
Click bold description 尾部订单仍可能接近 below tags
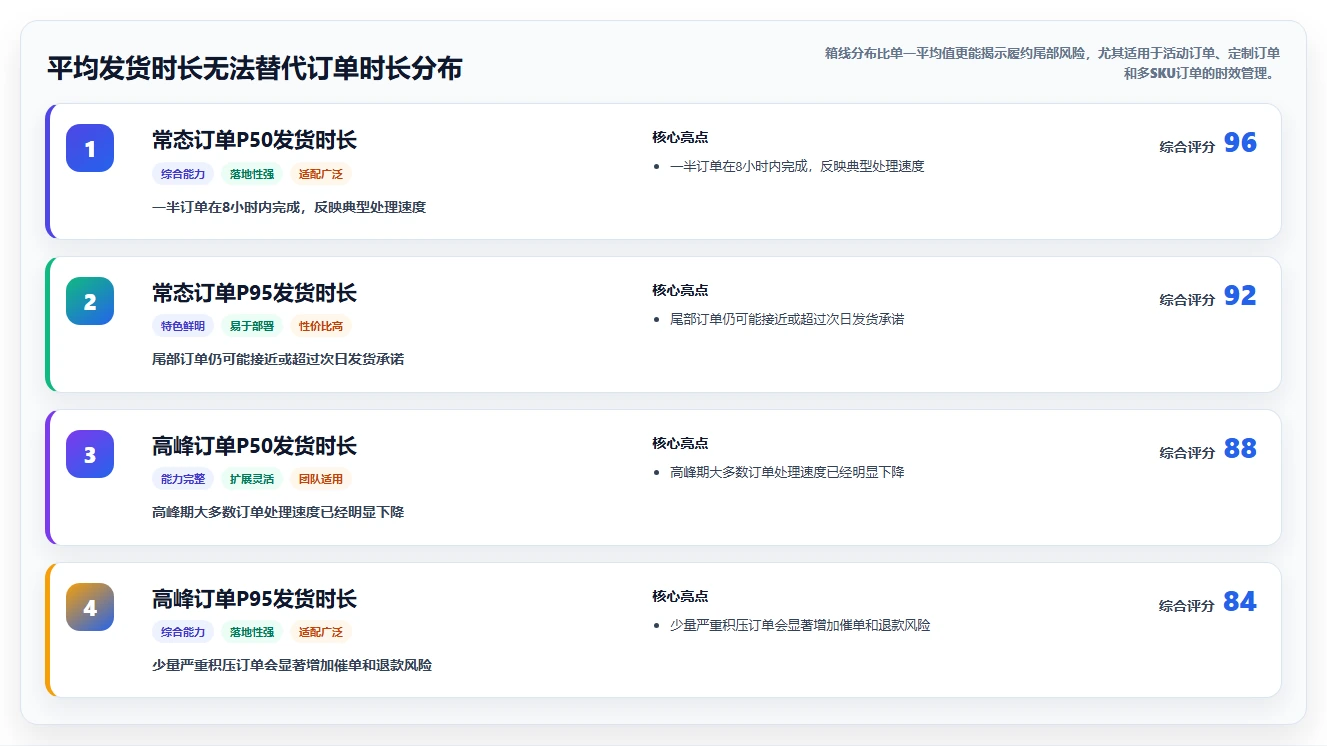(x=278, y=359)
